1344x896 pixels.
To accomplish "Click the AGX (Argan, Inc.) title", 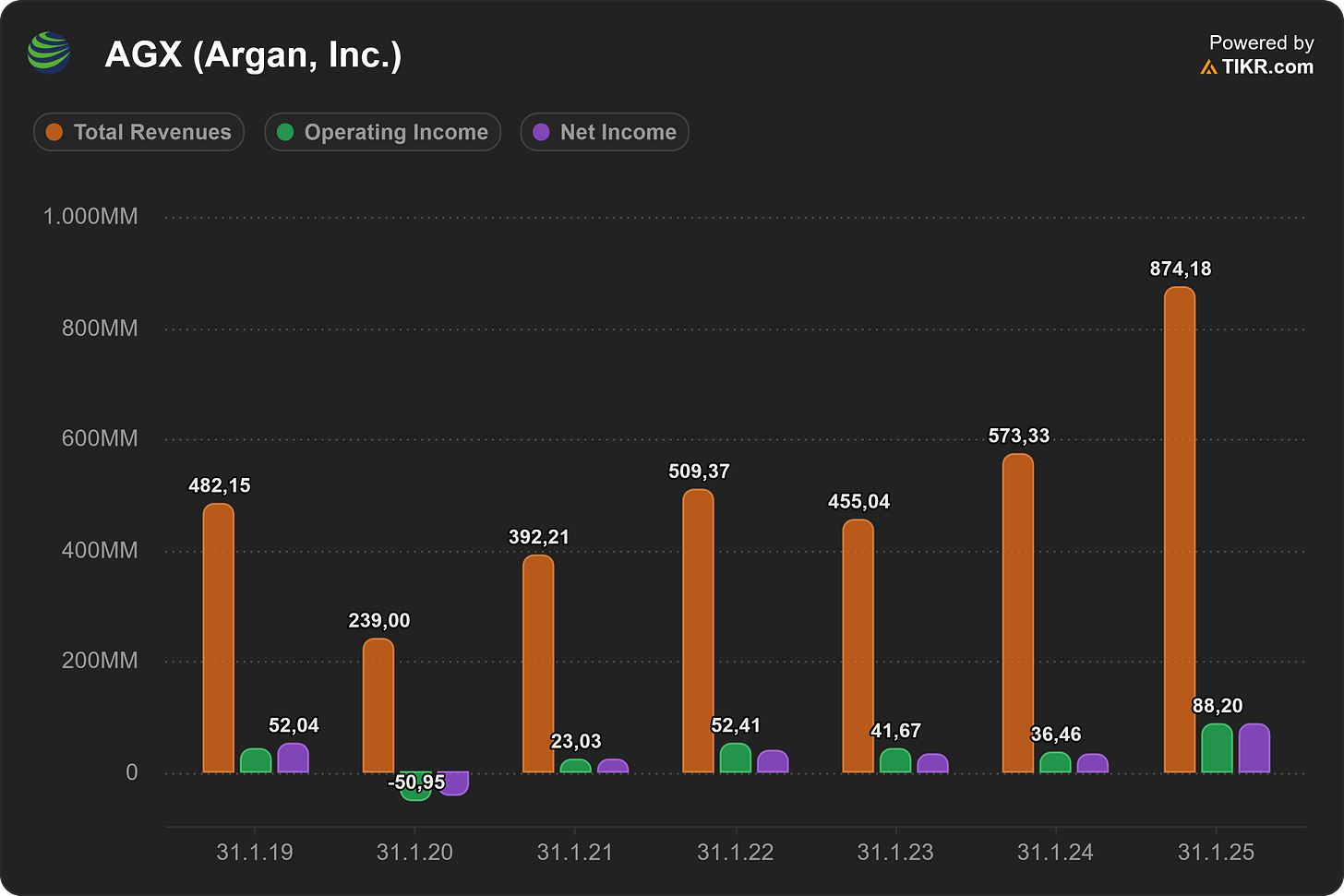I will (253, 54).
